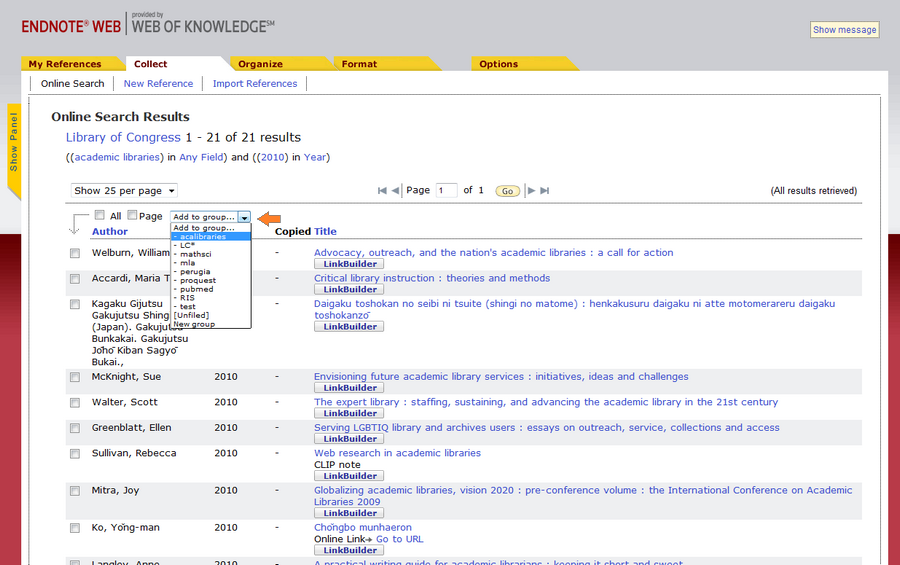Select New group from the list
The height and width of the screenshot is (565, 900).
[194, 324]
